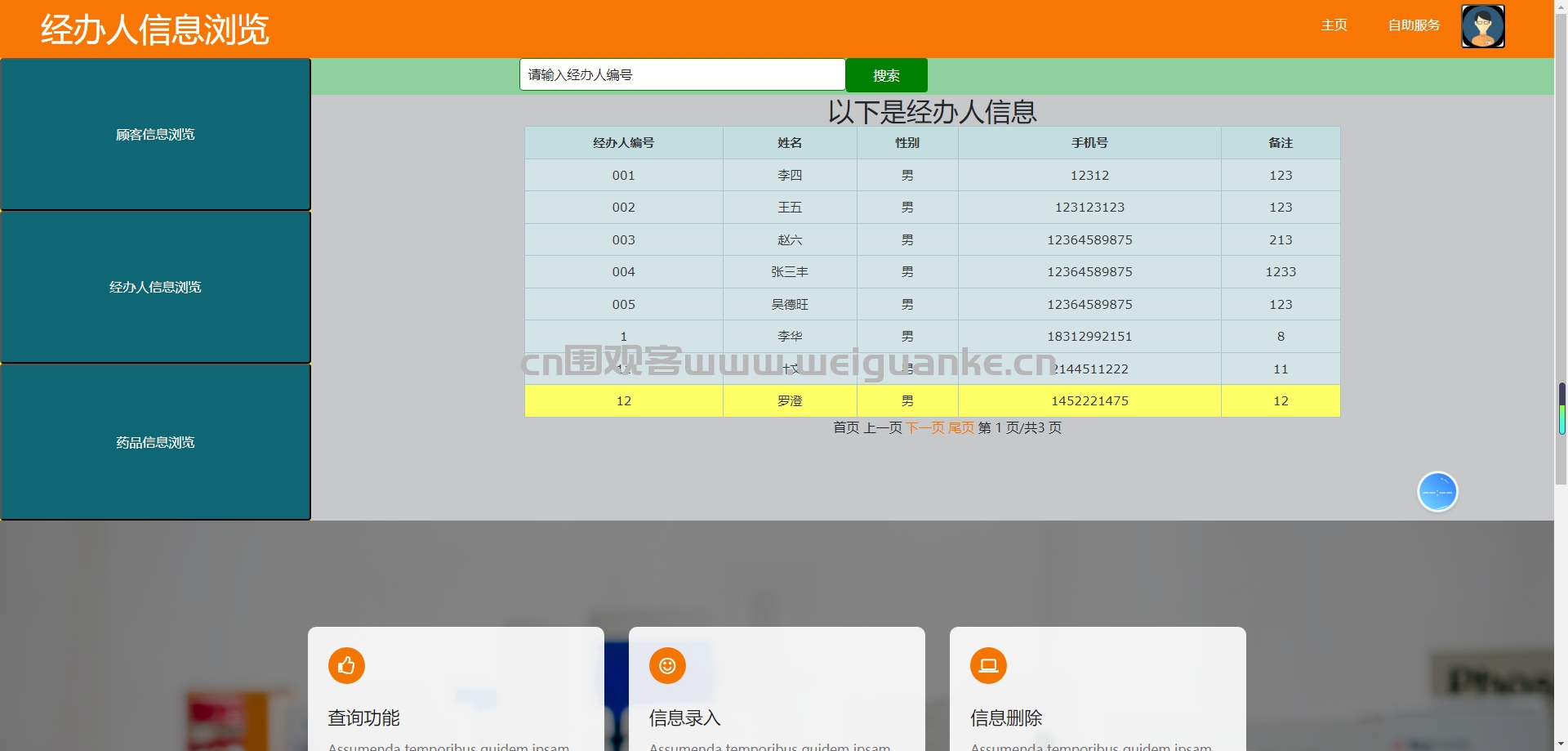This screenshot has height=751, width=1568.
Task: Select 顾客信息浏览 in the sidebar
Action: [x=155, y=134]
